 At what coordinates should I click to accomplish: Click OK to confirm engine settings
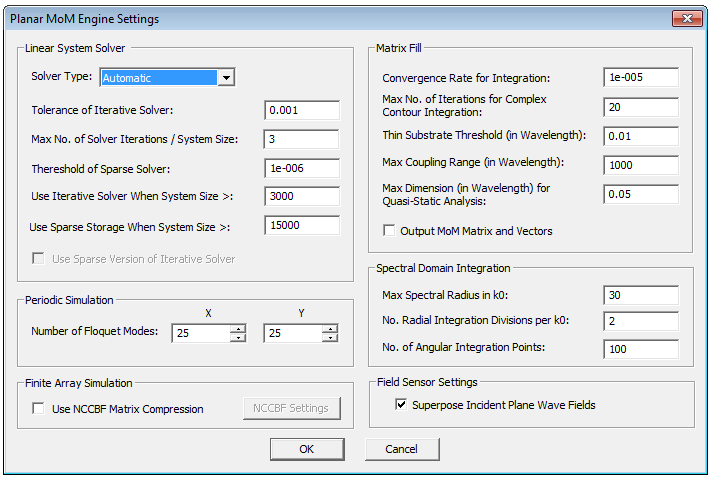[x=307, y=449]
